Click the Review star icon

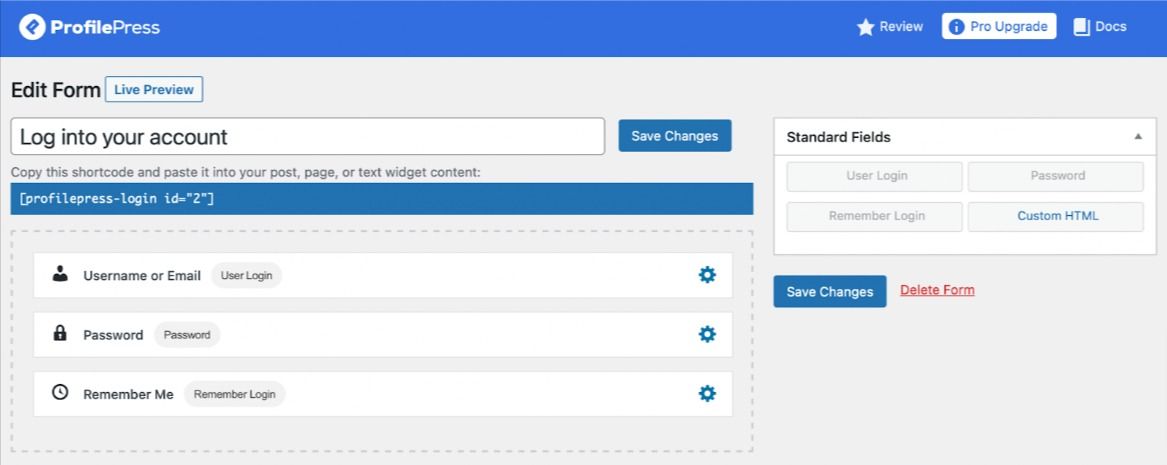pos(866,27)
